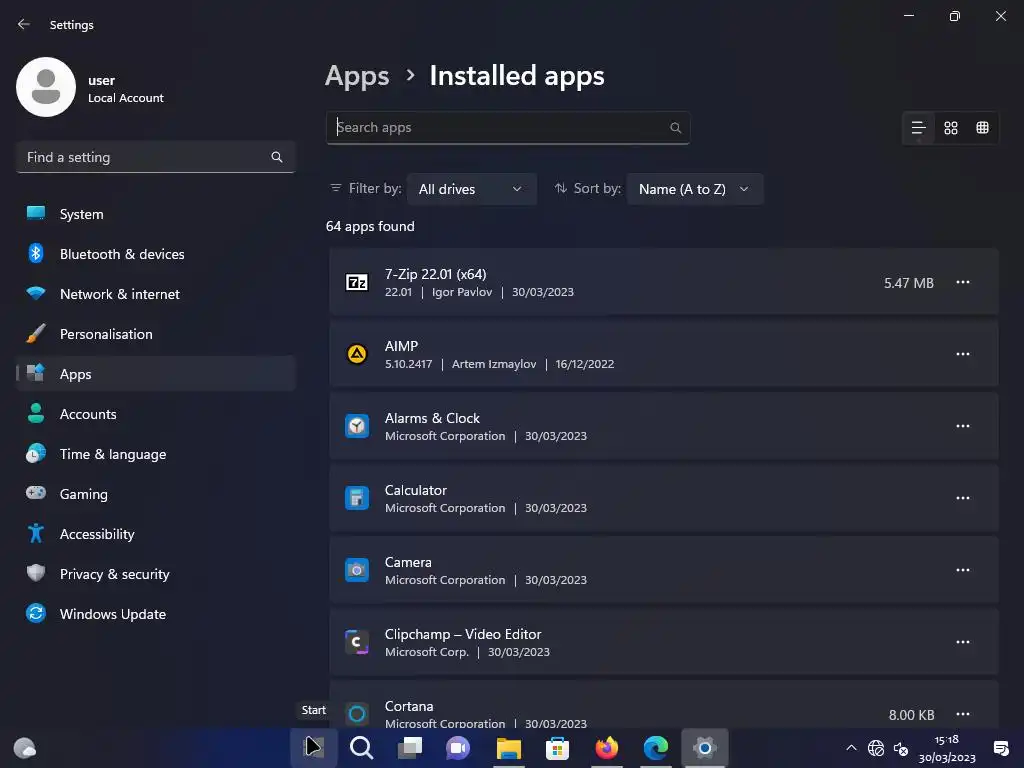Open the clock showing 15:18
Image resolution: width=1024 pixels, height=768 pixels.
tap(947, 748)
